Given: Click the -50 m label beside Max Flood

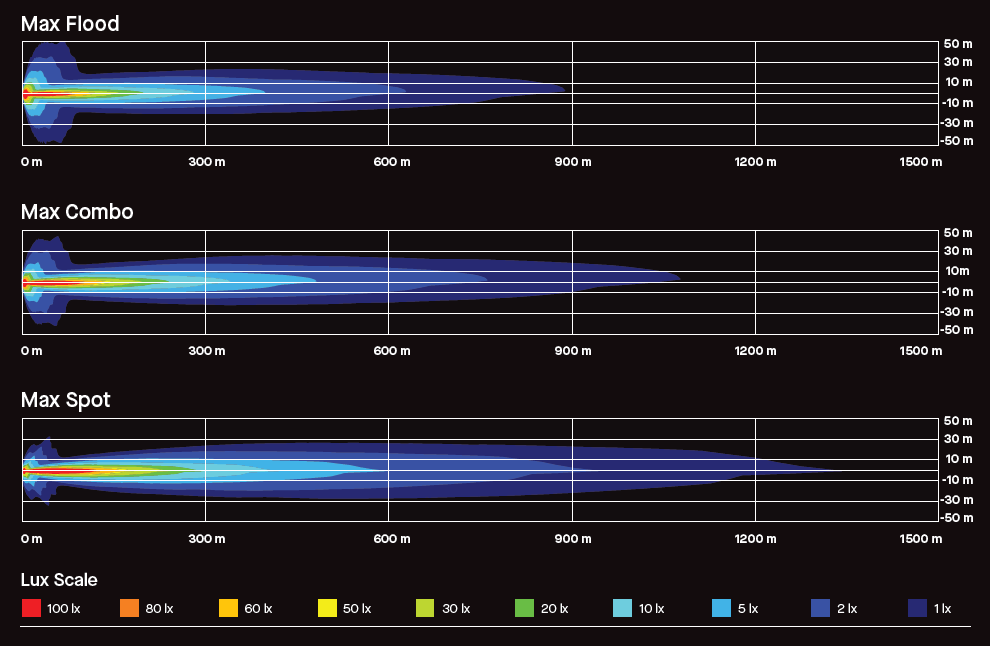Looking at the screenshot, I should 956,140.
